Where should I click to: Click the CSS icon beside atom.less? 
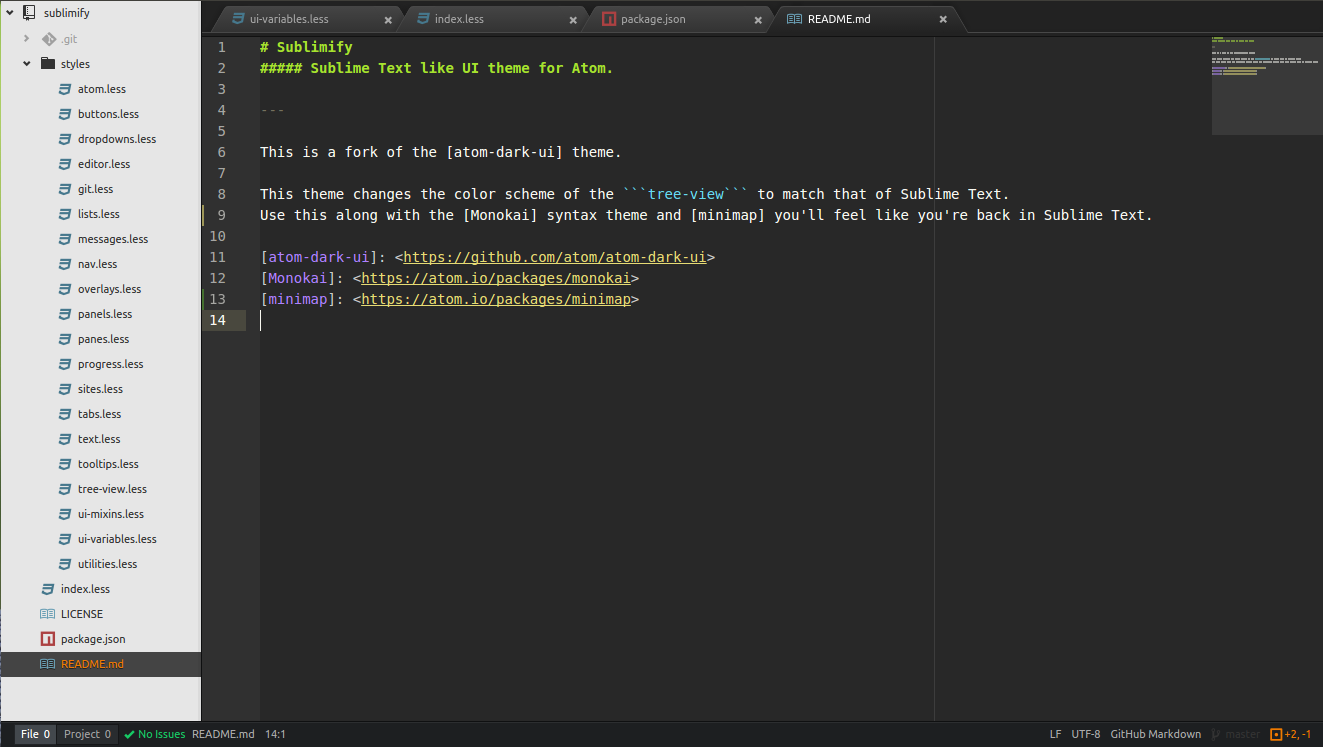(x=64, y=89)
